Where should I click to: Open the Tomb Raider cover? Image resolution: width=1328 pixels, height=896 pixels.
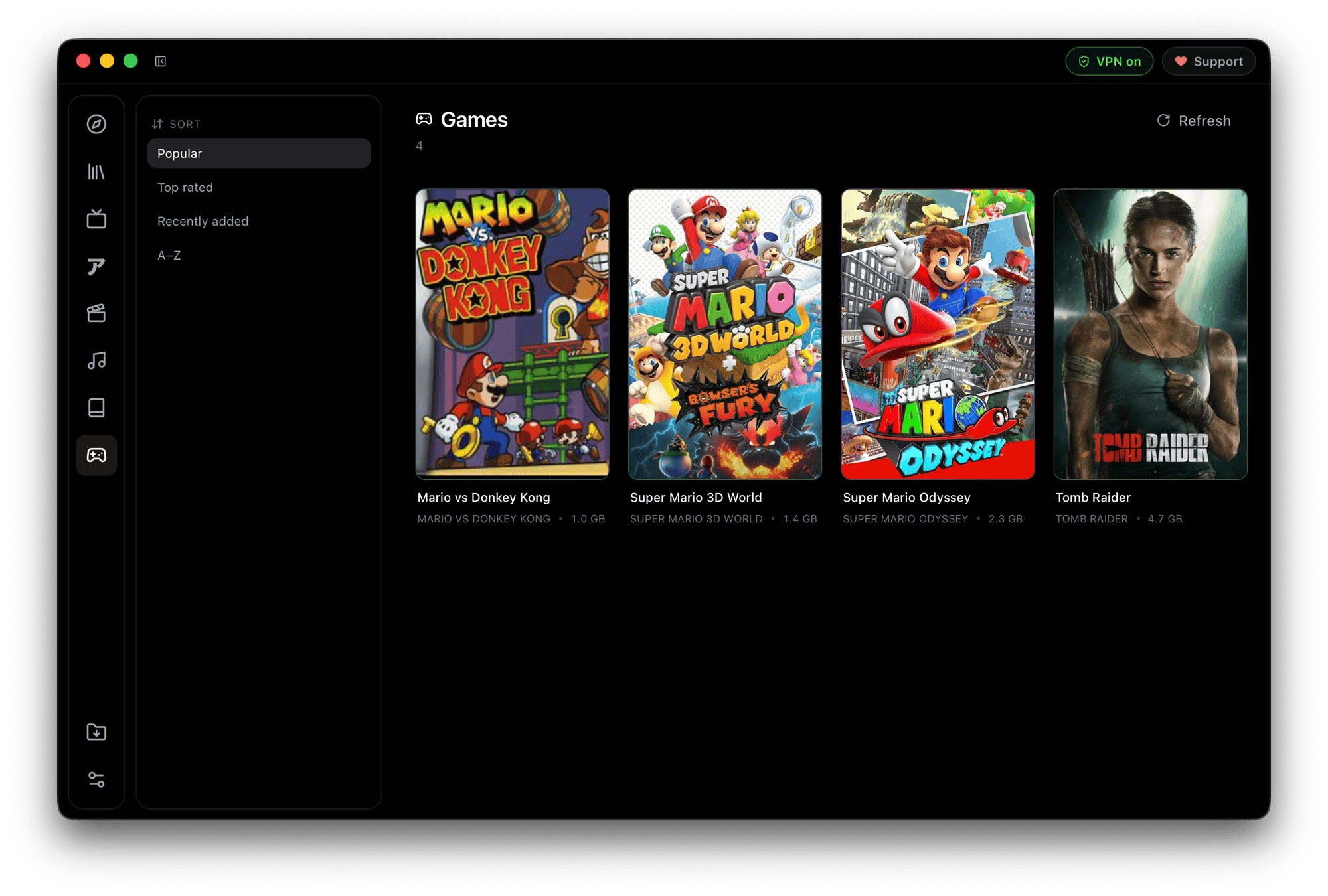point(1150,334)
